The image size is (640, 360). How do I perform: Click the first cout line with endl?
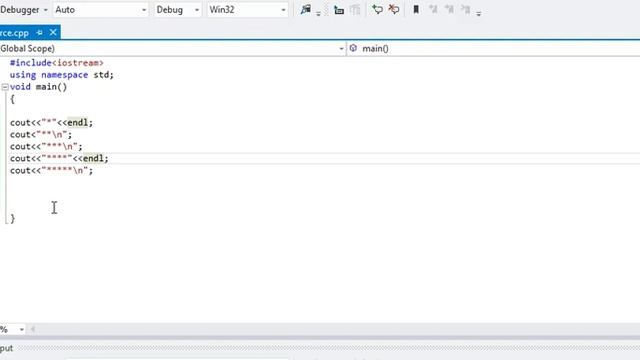pyautogui.click(x=51, y=122)
